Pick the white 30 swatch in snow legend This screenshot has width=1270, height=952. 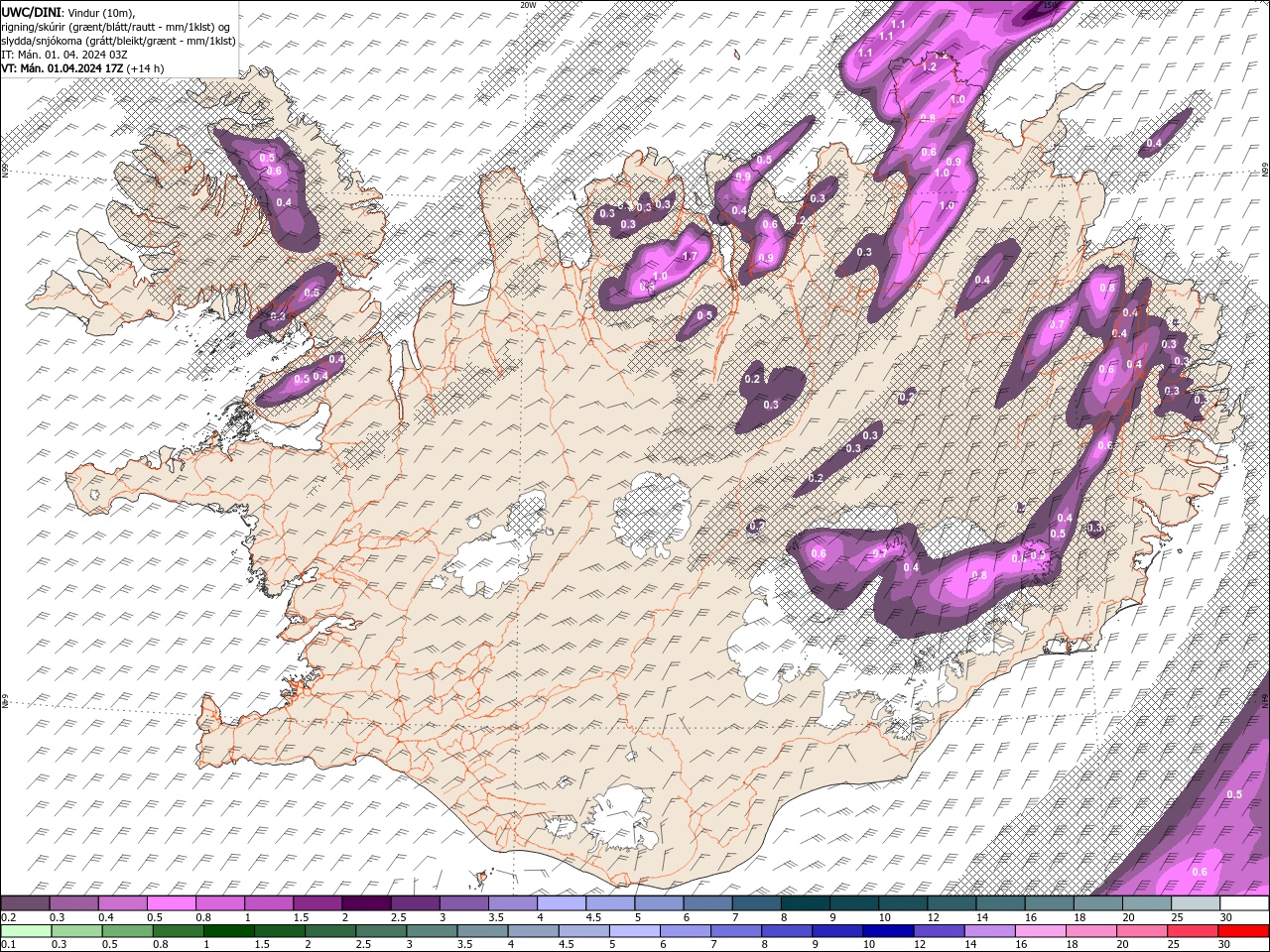(x=1244, y=903)
